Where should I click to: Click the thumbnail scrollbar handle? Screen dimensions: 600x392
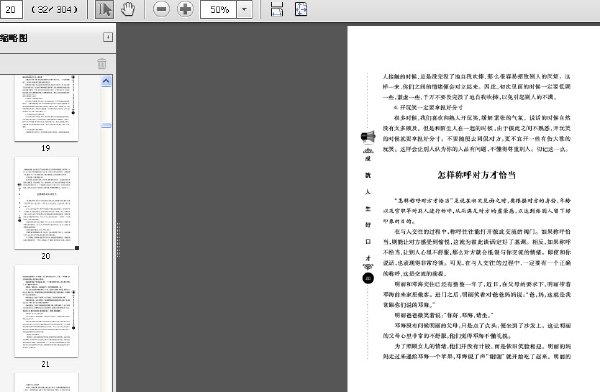coord(106,125)
